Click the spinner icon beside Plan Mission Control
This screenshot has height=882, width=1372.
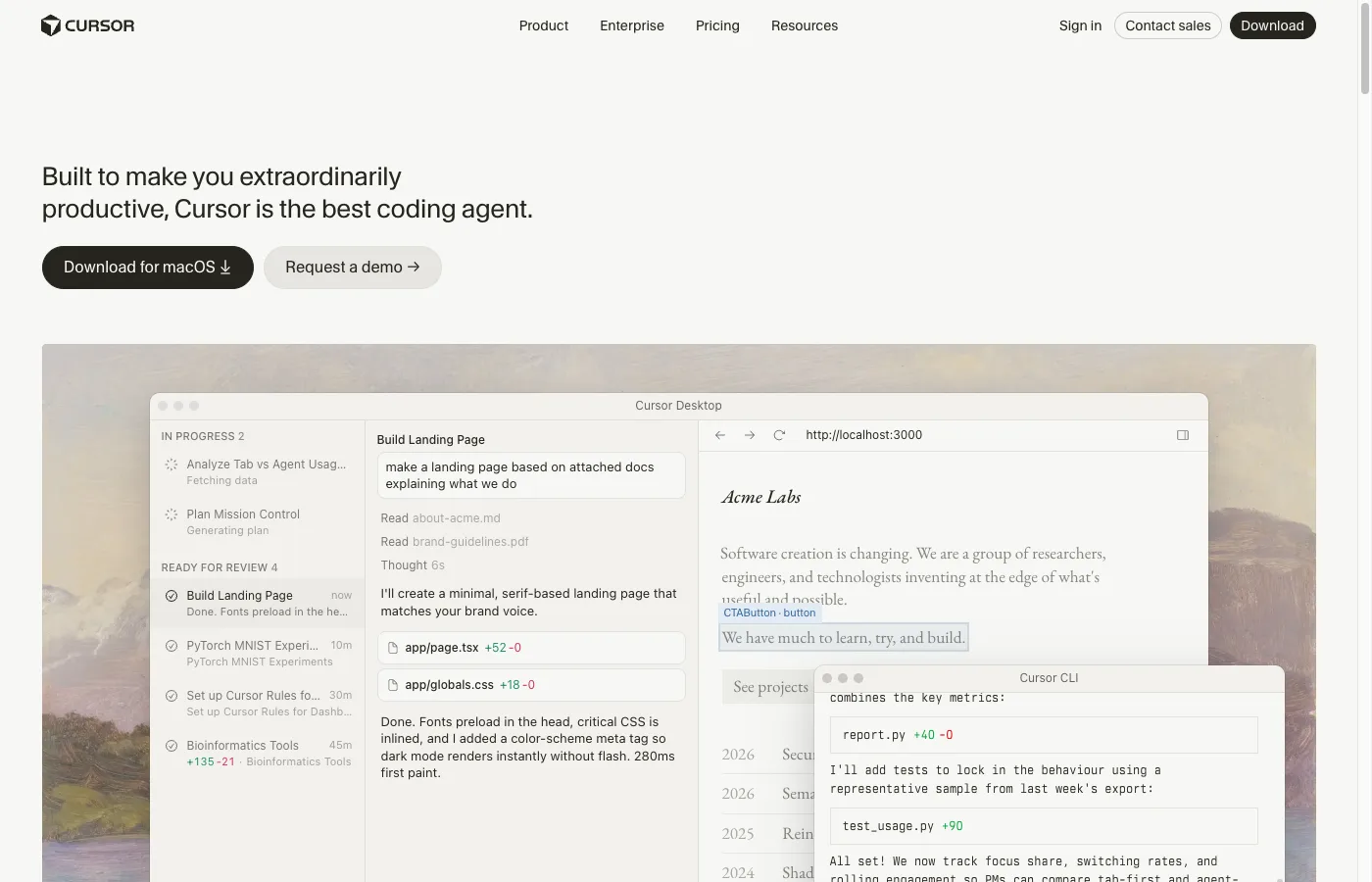click(x=171, y=514)
